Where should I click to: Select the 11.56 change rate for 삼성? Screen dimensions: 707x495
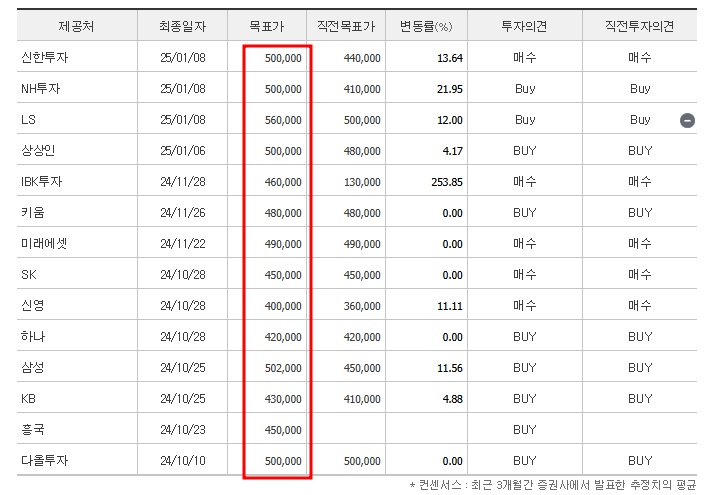point(450,368)
